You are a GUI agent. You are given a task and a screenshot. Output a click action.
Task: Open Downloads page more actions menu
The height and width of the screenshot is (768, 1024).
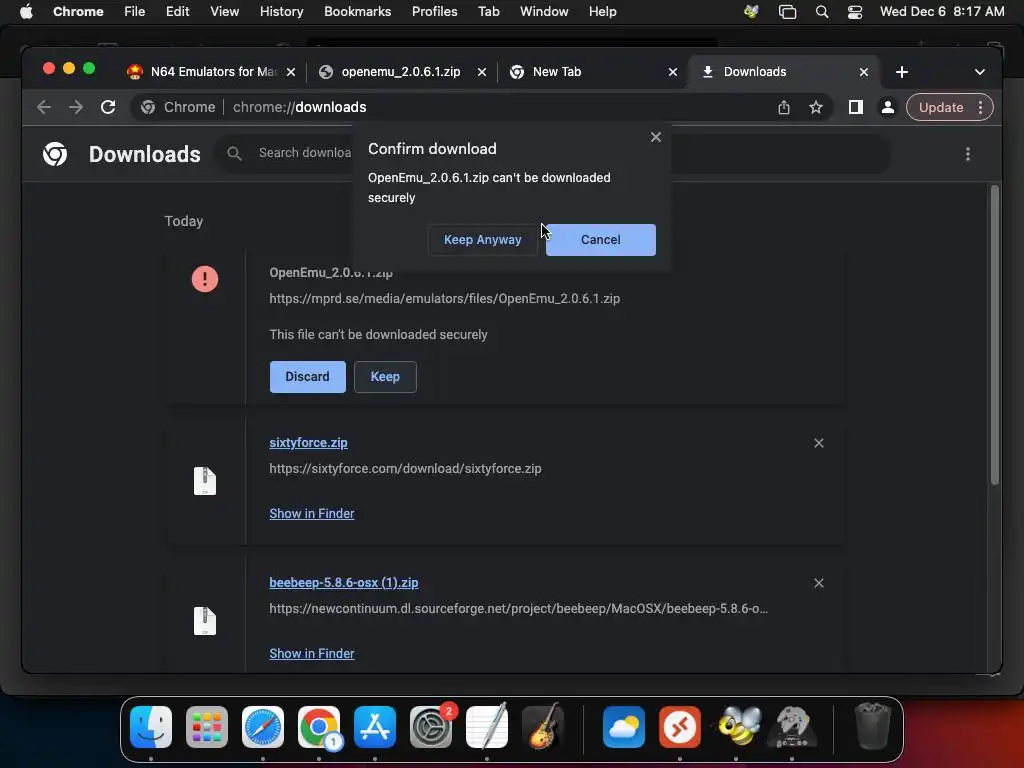tap(967, 154)
